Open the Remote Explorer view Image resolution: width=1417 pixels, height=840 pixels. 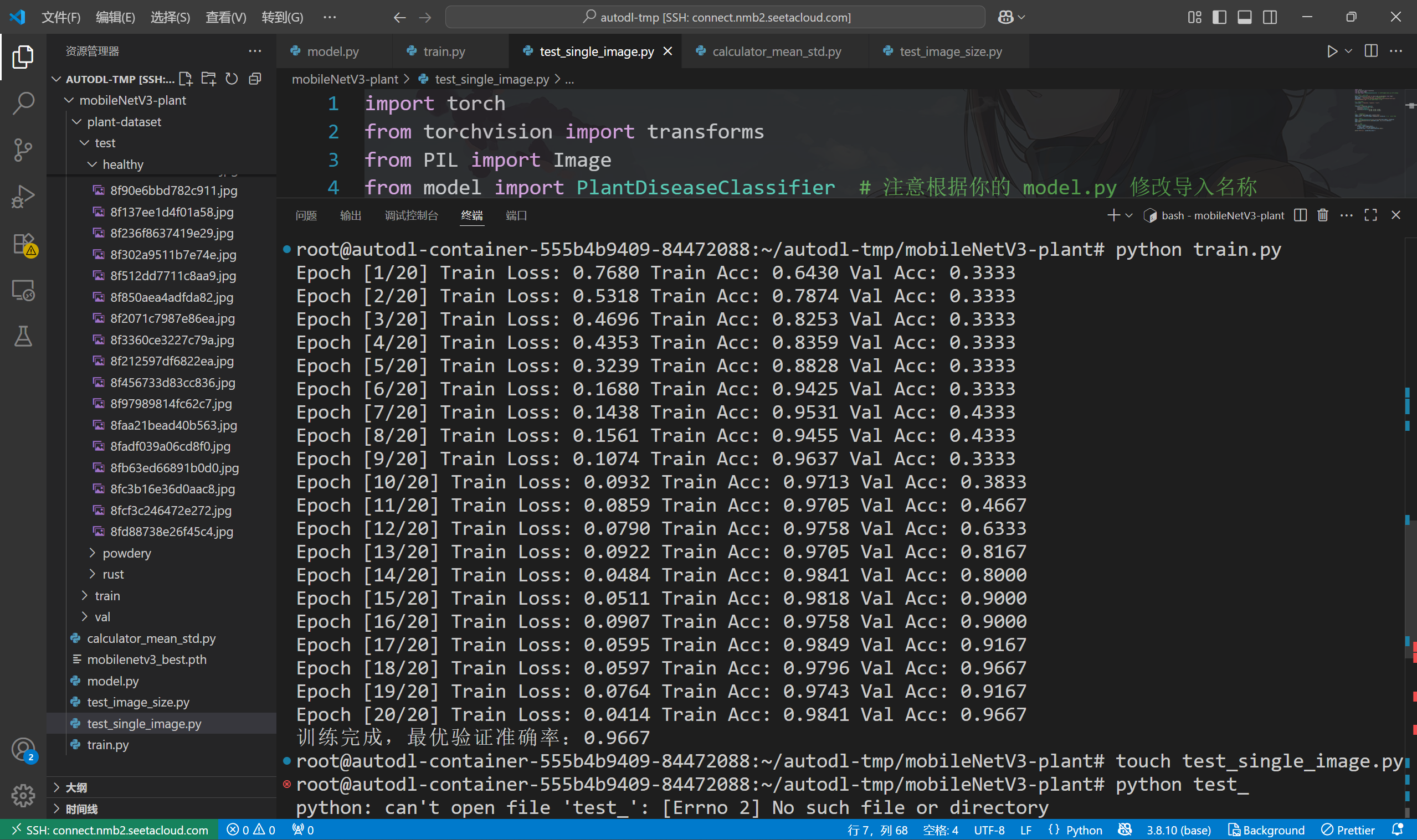tap(23, 290)
